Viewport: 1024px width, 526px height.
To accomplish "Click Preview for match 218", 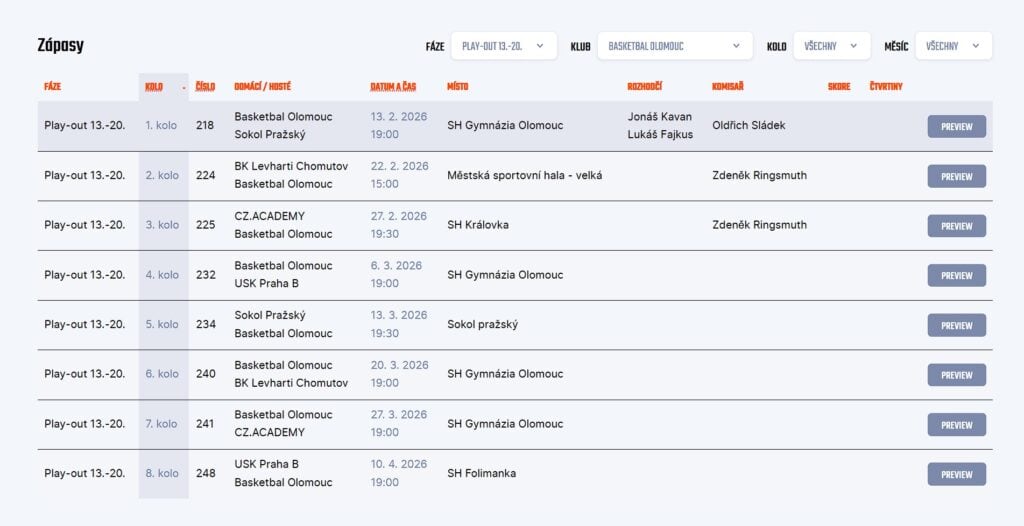I will [956, 126].
